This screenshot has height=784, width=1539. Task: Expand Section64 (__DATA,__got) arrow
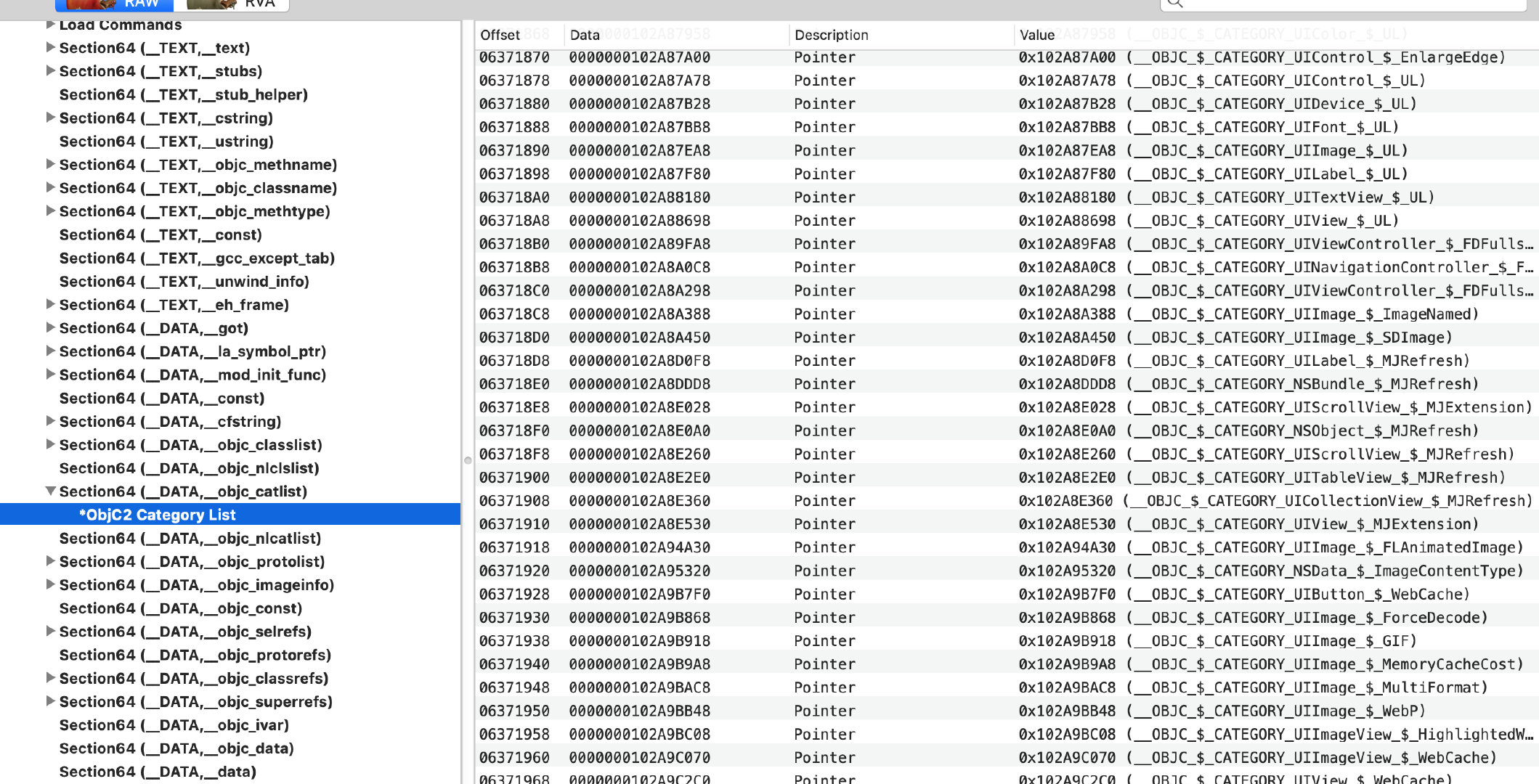pyautogui.click(x=51, y=327)
